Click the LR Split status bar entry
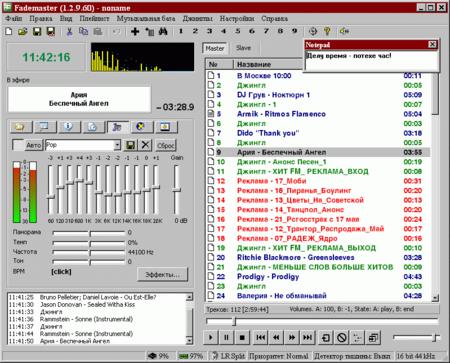450x363 pixels. point(229,356)
